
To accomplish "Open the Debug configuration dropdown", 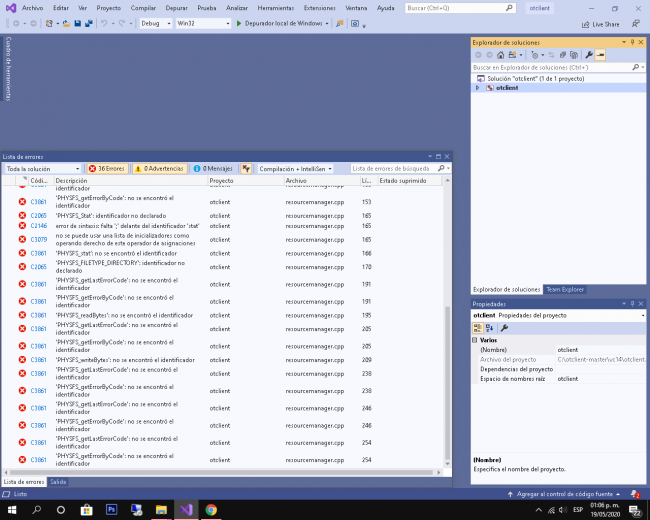I will tap(155, 24).
